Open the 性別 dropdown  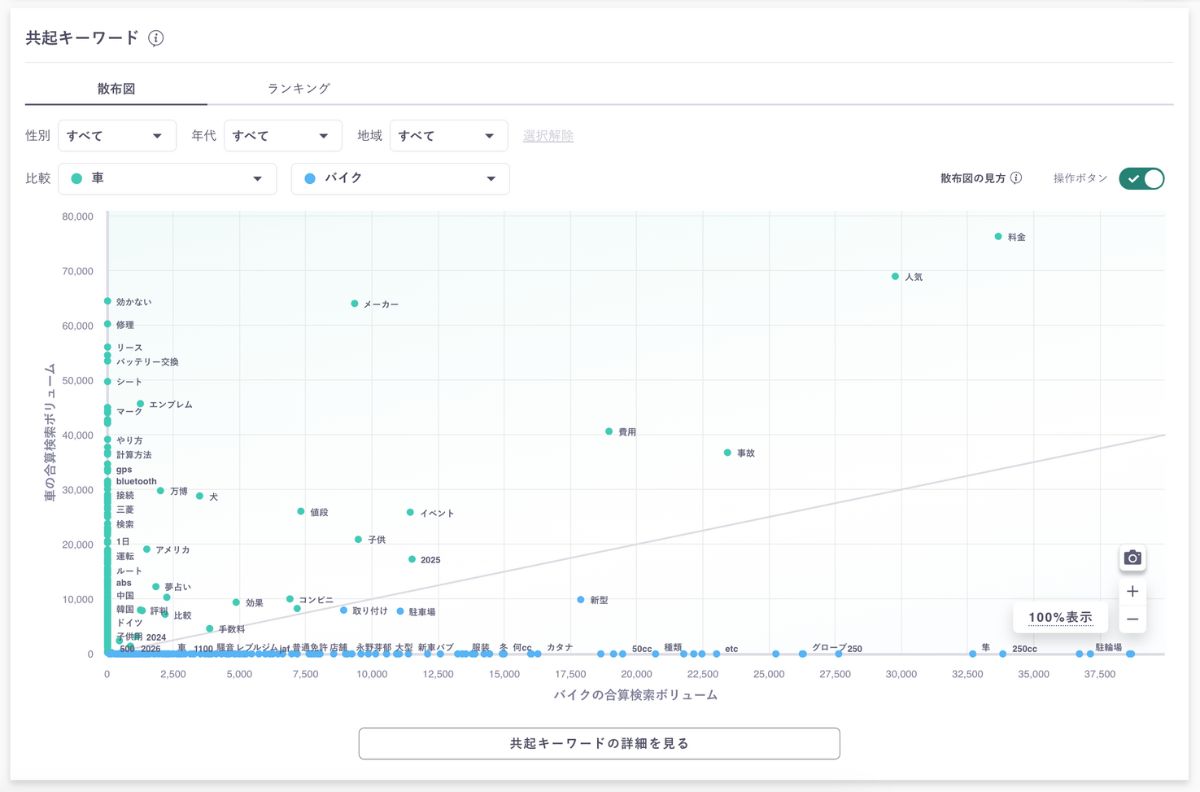pyautogui.click(x=117, y=136)
